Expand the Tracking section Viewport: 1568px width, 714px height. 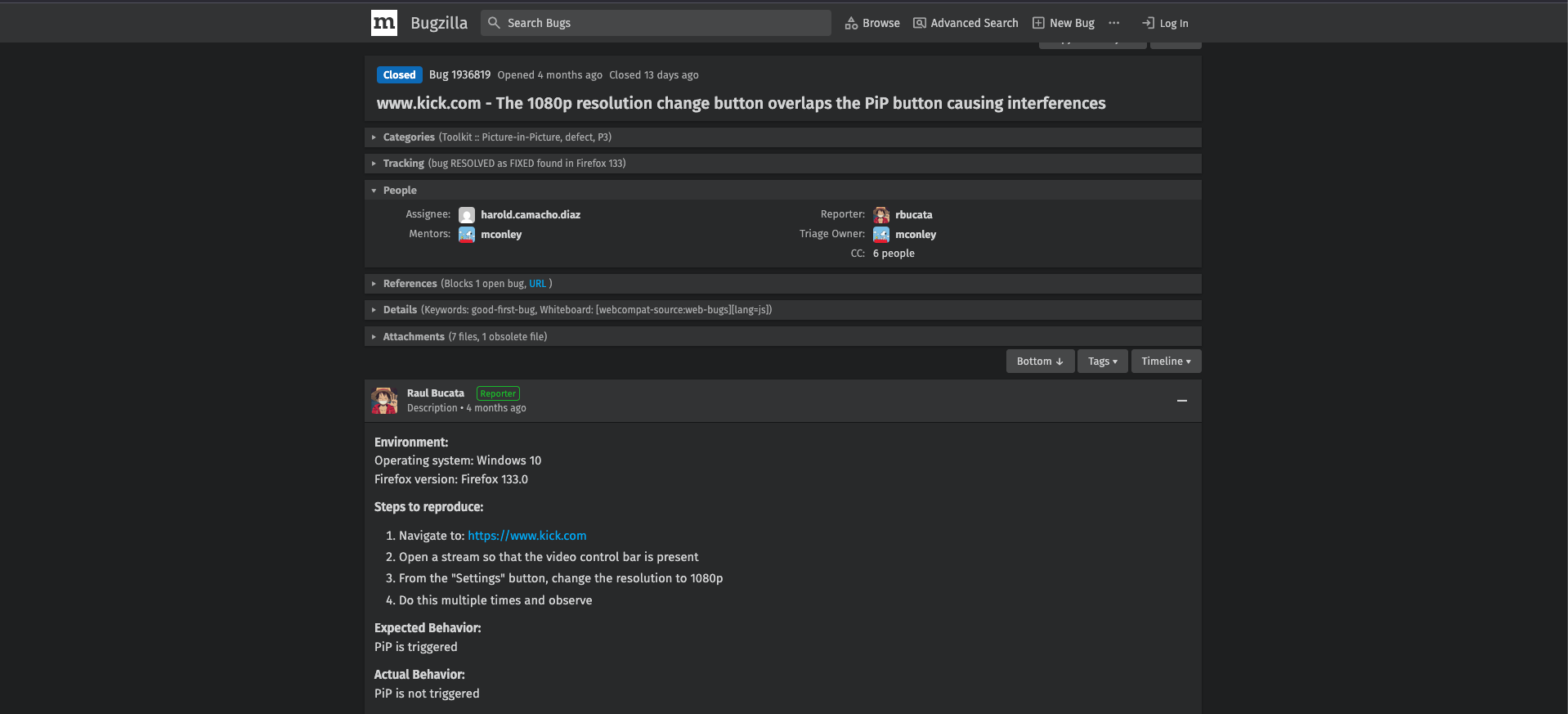(782, 164)
